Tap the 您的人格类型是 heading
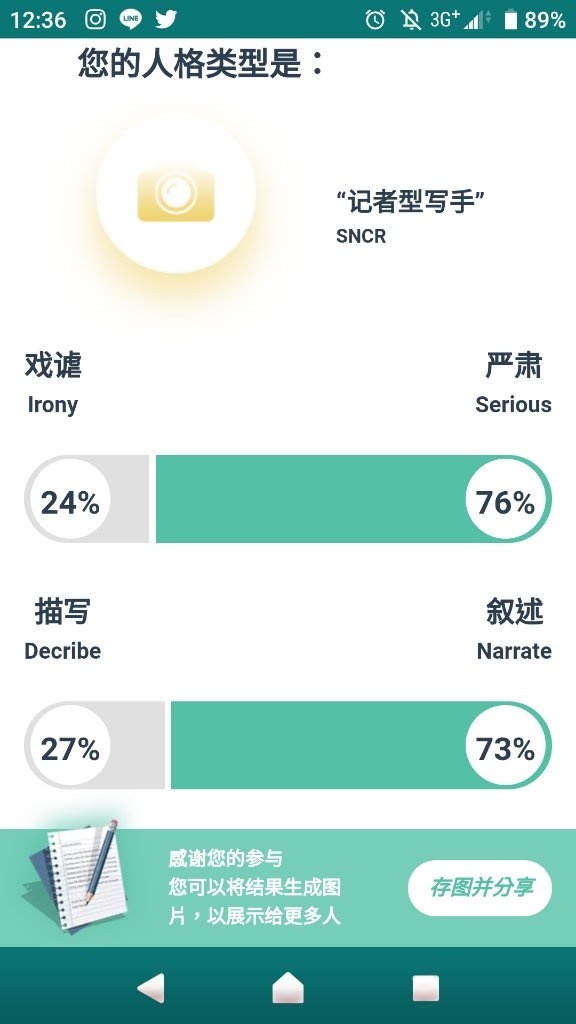The width and height of the screenshot is (576, 1024). coord(201,63)
